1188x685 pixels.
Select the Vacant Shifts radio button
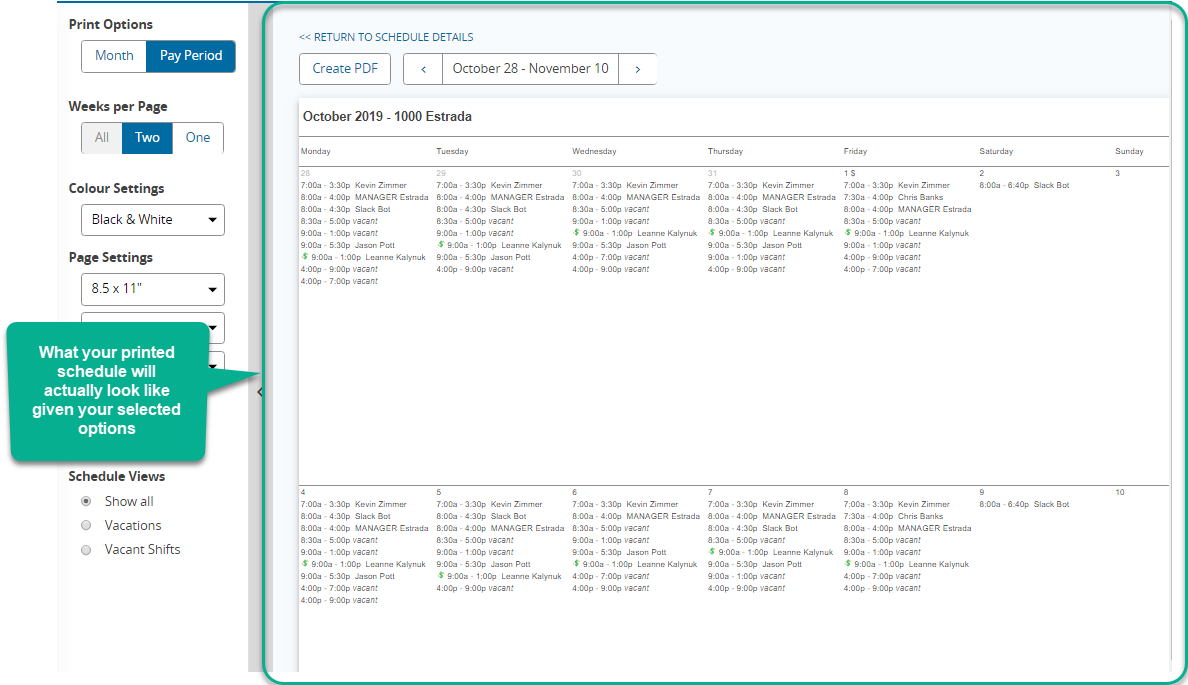[x=86, y=550]
